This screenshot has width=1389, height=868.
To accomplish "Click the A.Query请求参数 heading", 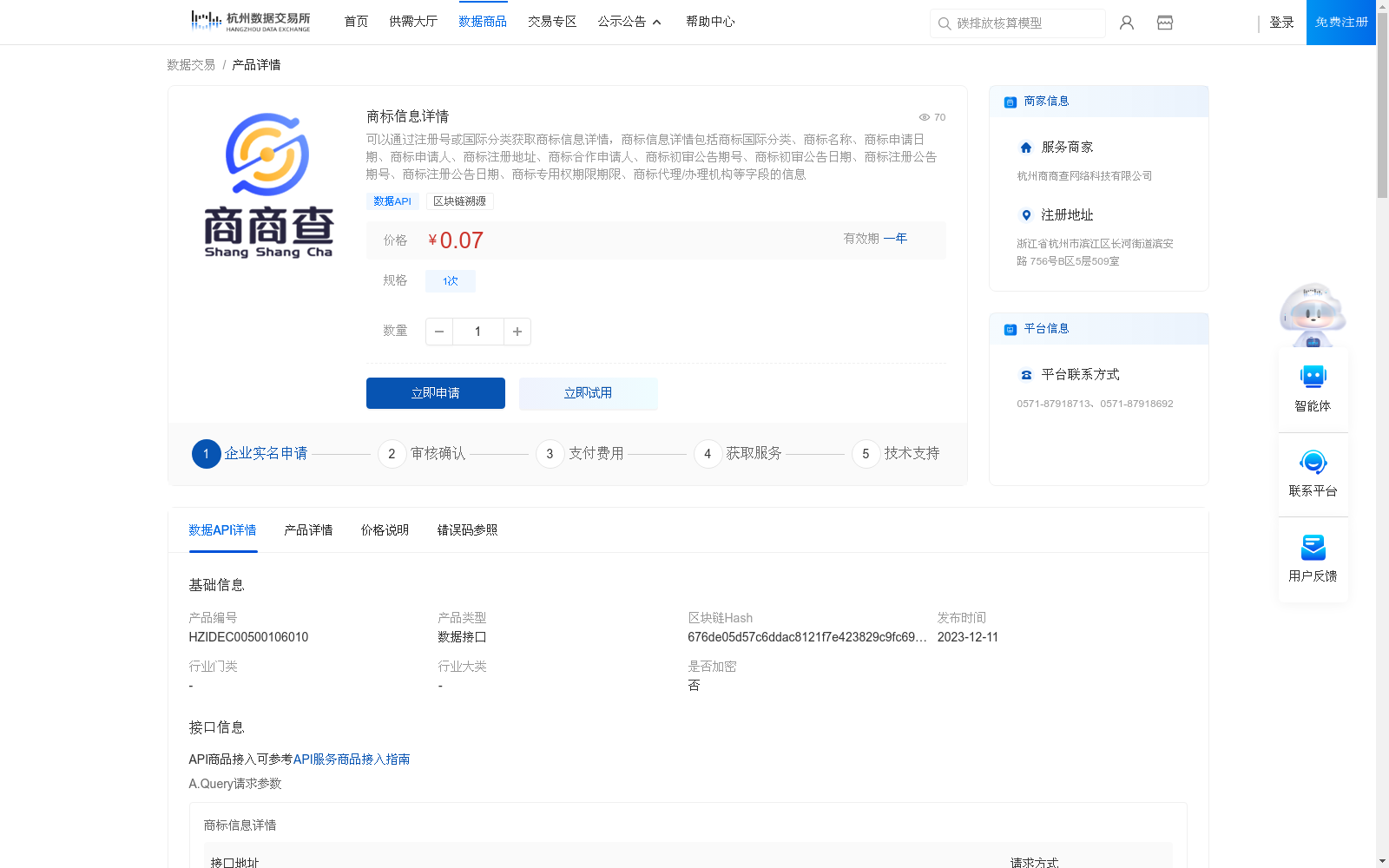I will (x=235, y=784).
